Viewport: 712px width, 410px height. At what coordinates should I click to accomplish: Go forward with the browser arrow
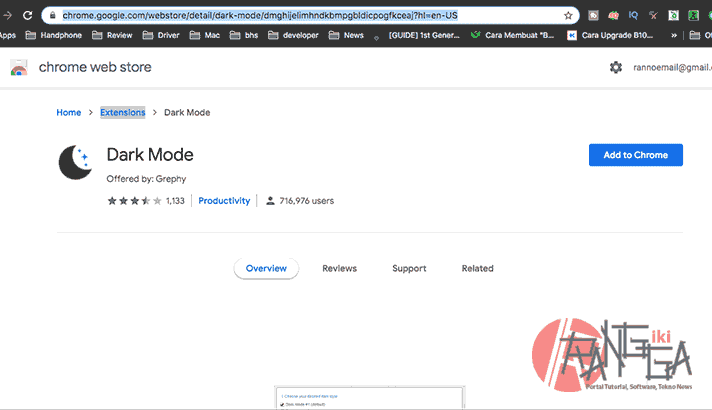(x=7, y=15)
